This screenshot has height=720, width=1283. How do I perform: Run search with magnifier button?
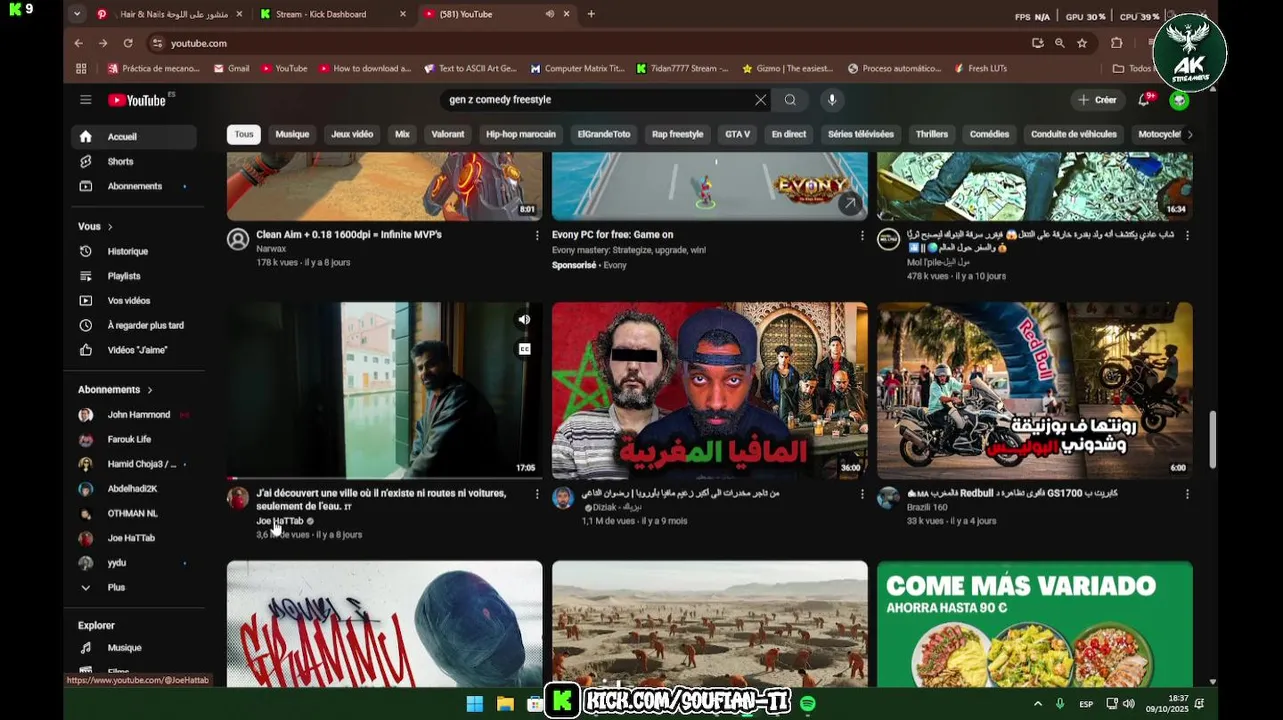point(790,100)
